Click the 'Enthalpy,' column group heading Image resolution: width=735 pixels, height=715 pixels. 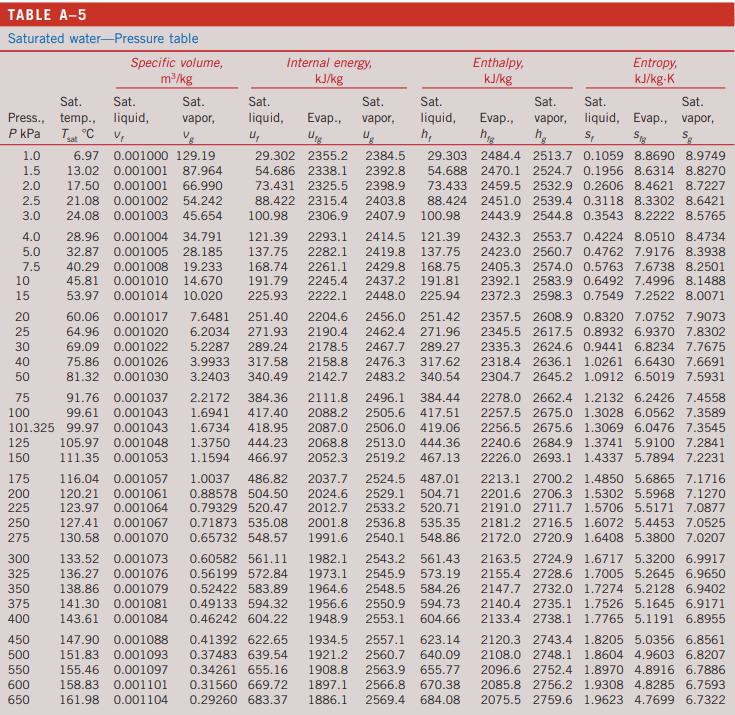point(498,62)
